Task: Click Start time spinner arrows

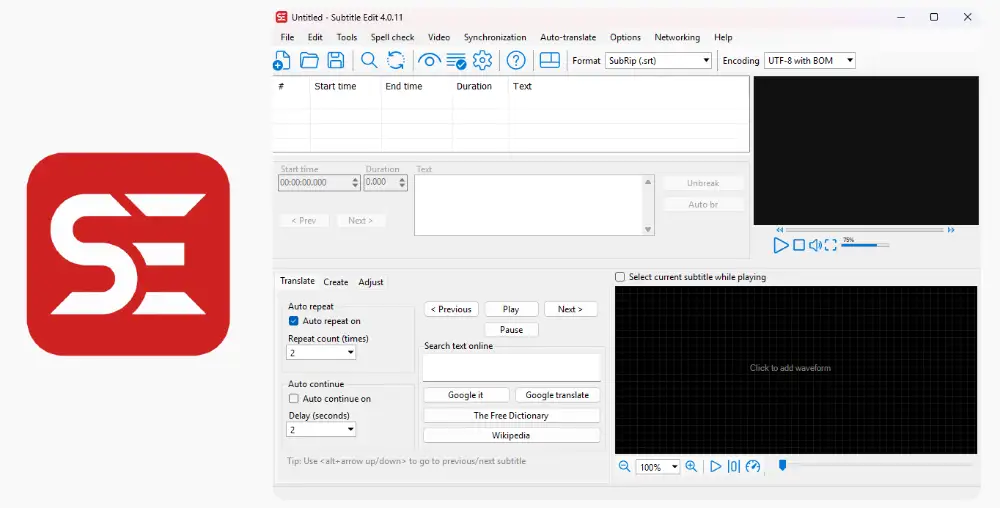Action: point(355,183)
